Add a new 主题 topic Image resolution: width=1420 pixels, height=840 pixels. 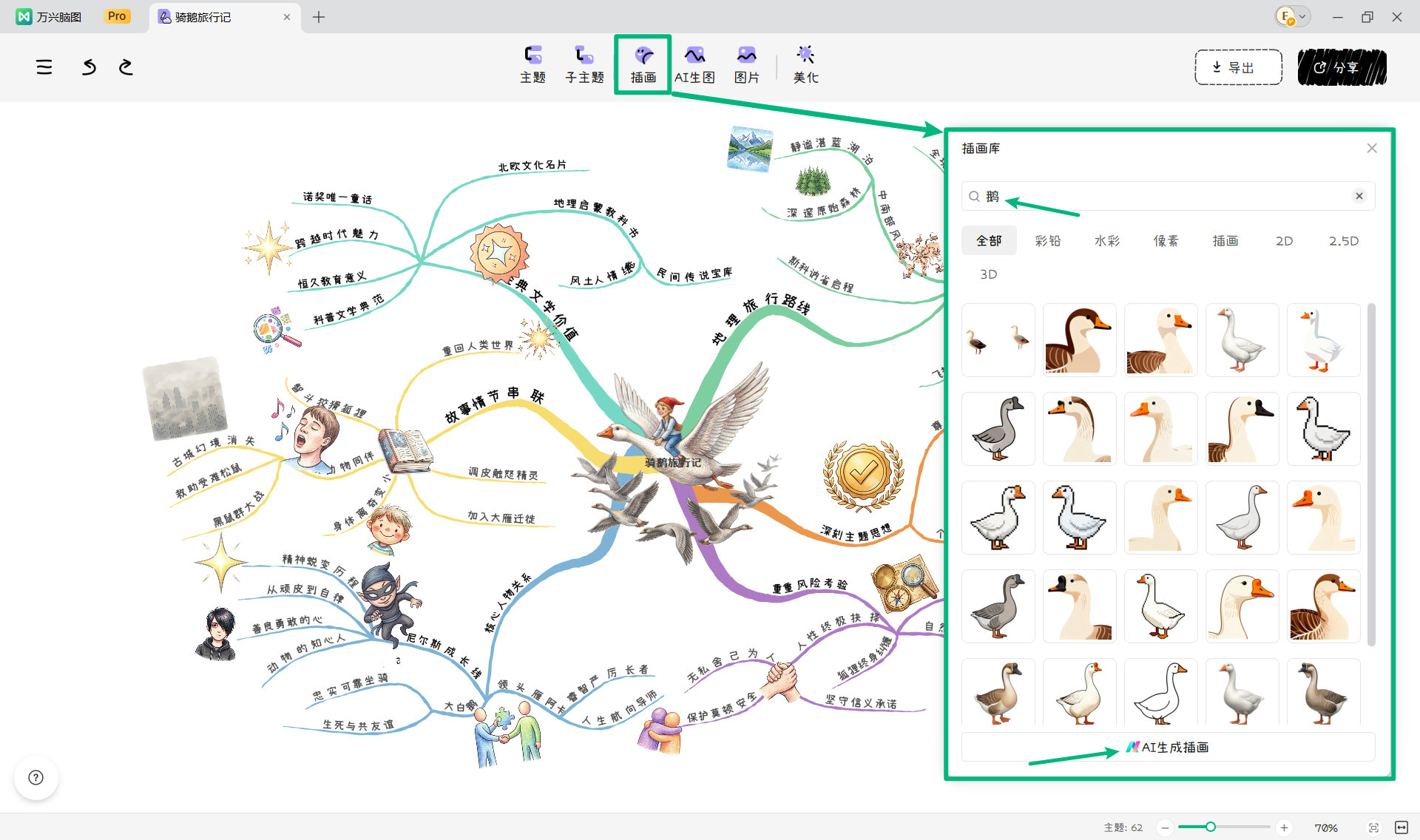point(532,64)
